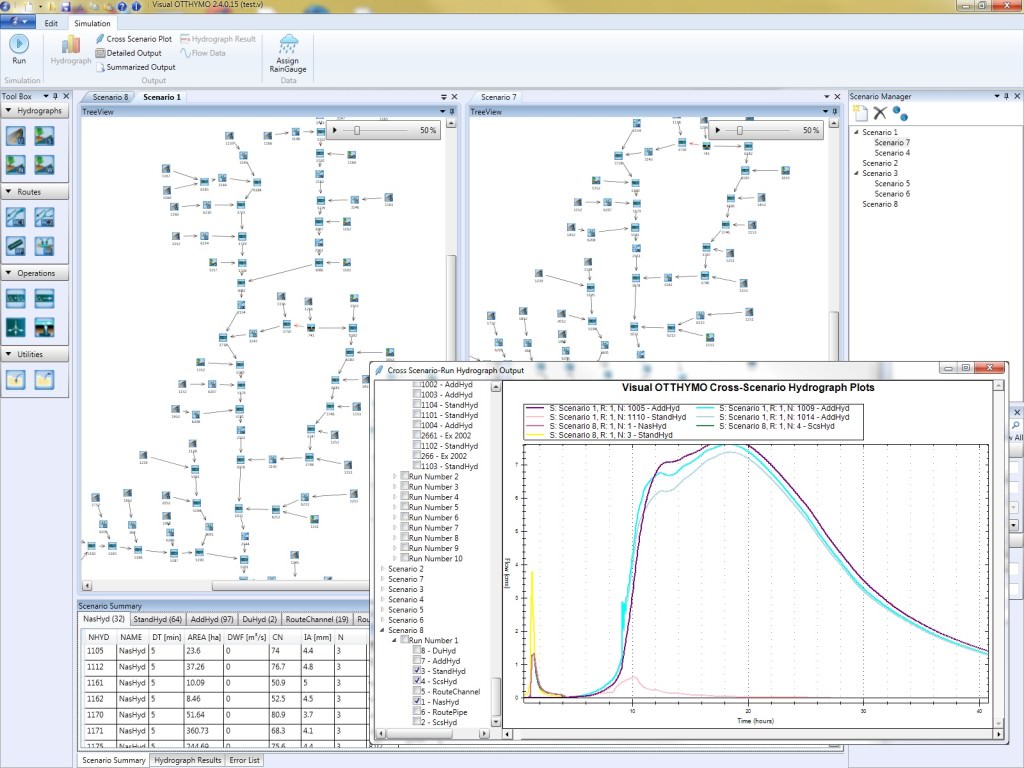Switch to the StandHyd (64) tab

click(x=157, y=619)
